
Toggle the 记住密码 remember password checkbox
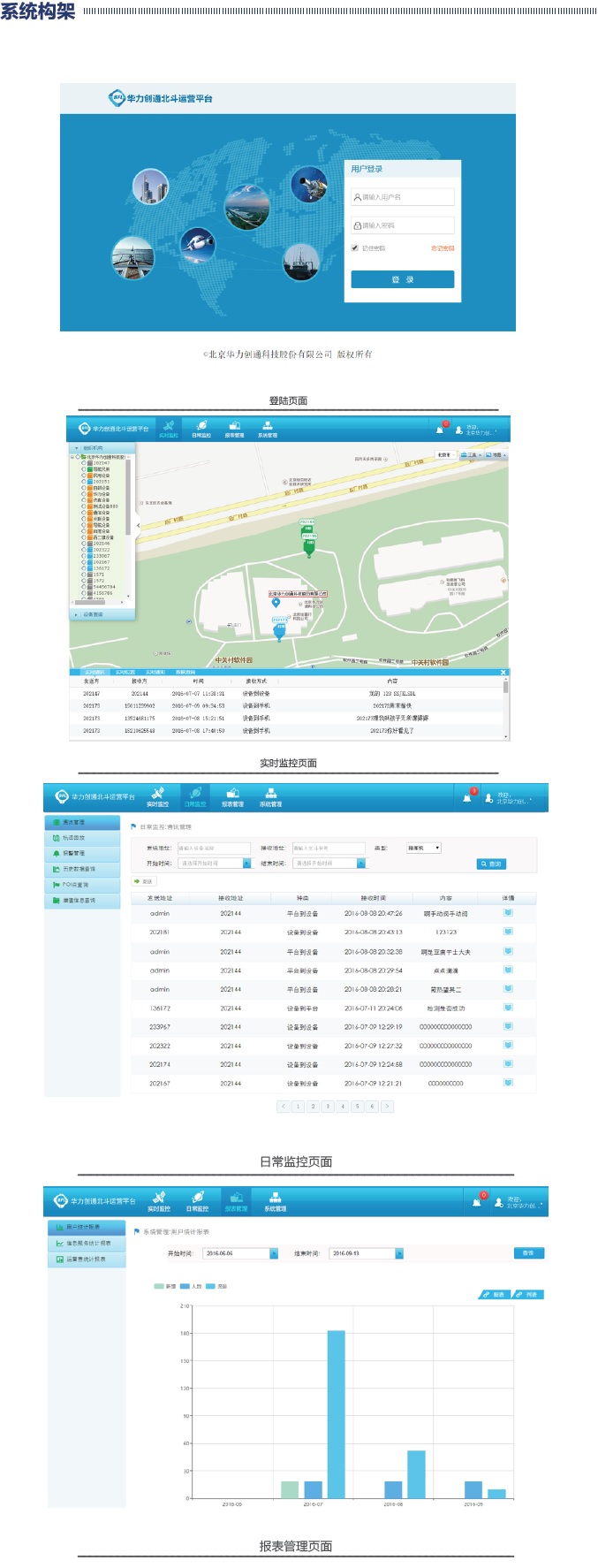[x=355, y=248]
